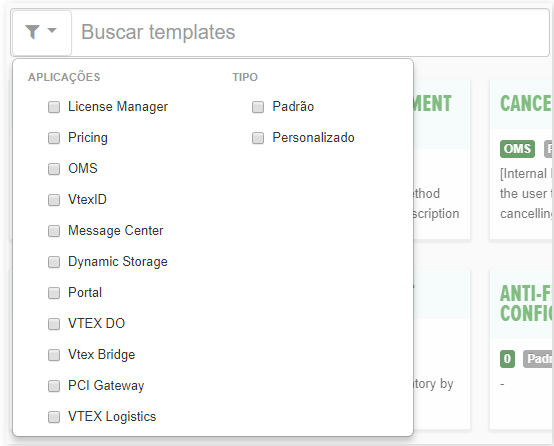554x446 pixels.
Task: Enable the Pricing filter checkbox
Action: point(54,138)
